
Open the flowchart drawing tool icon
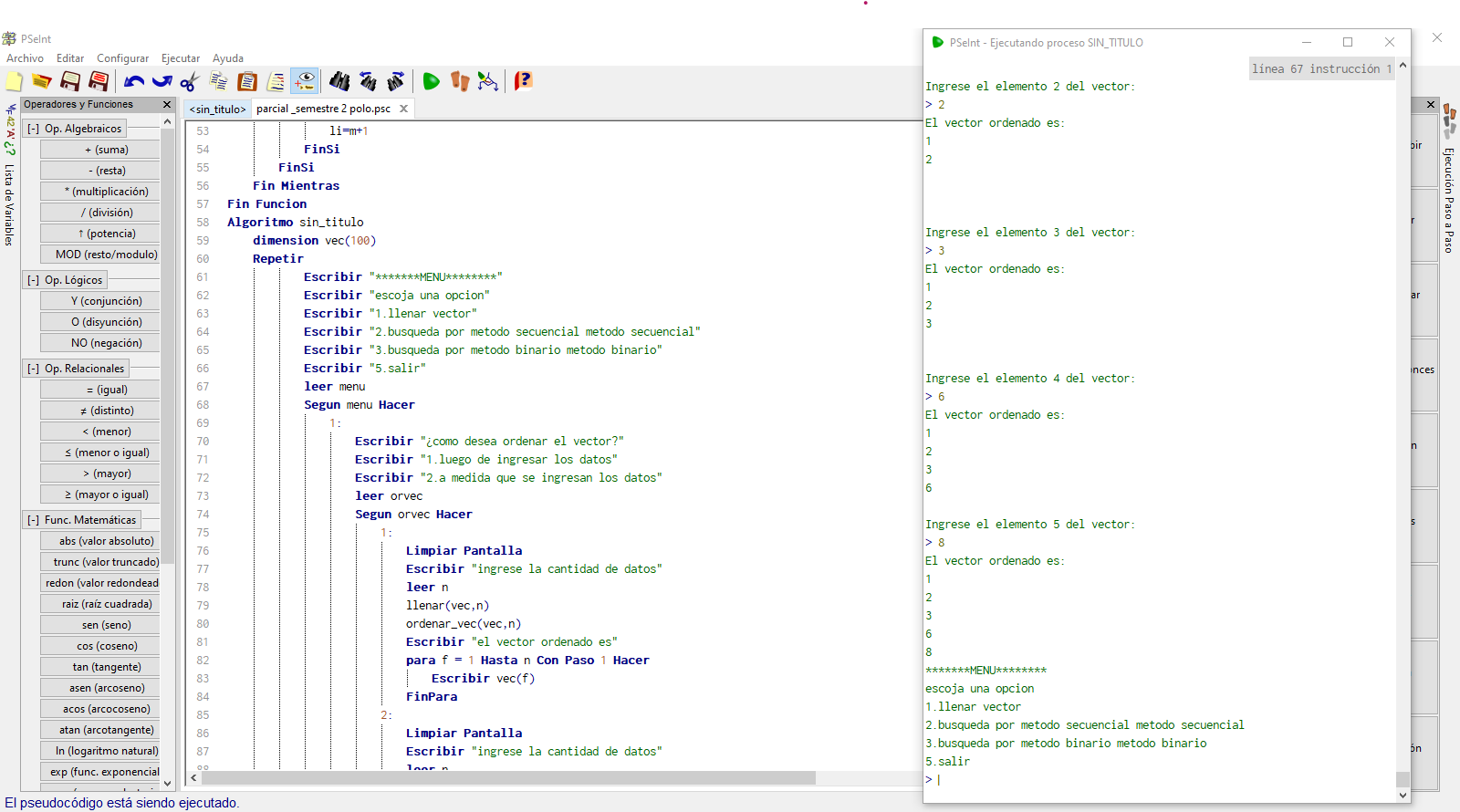pos(488,81)
